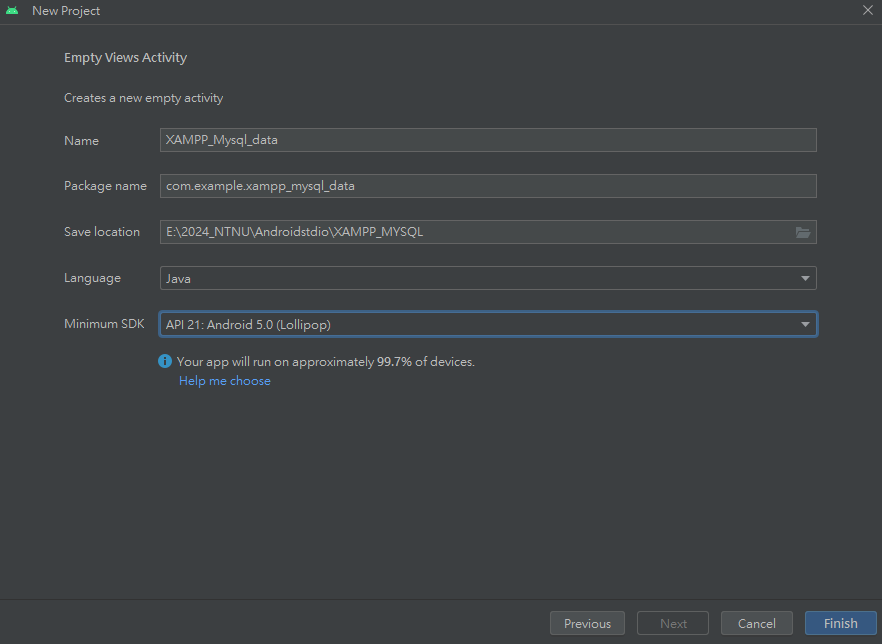Expand the Minimum SDK dropdown arrow

(x=805, y=324)
